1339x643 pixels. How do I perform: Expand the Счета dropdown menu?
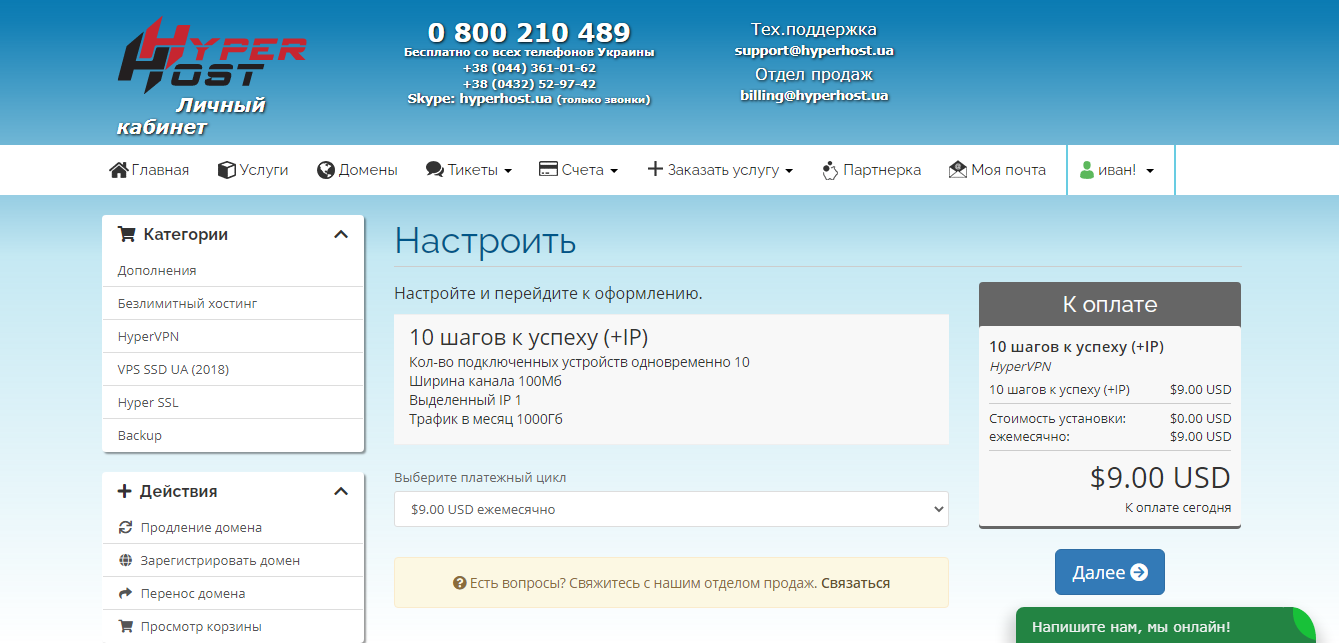pos(578,170)
